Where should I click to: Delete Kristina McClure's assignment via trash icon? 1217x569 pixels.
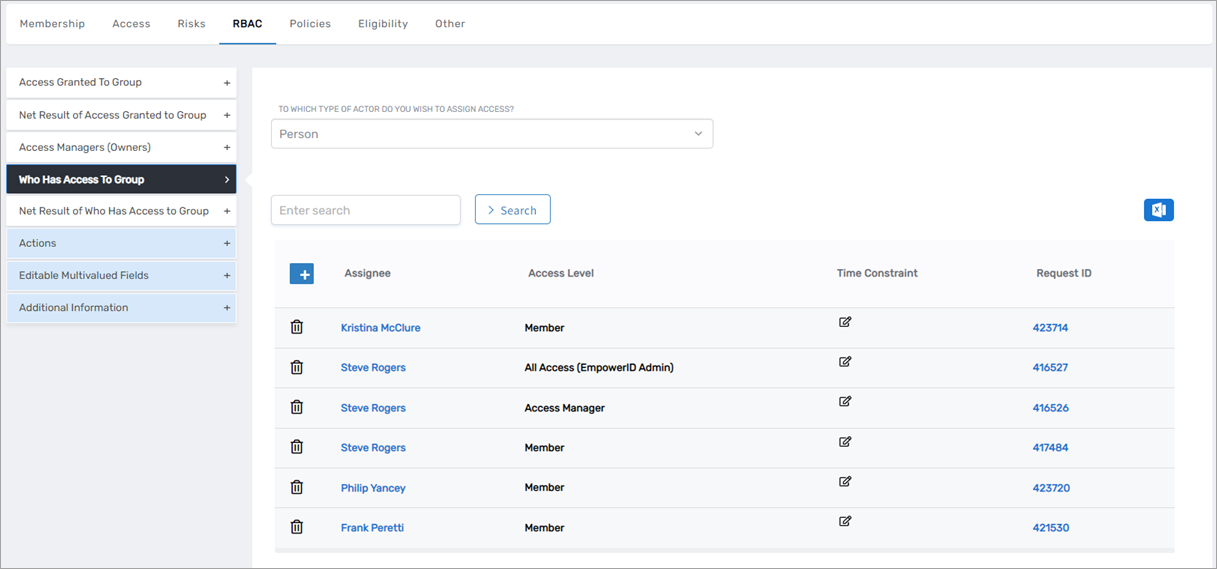[x=297, y=328]
